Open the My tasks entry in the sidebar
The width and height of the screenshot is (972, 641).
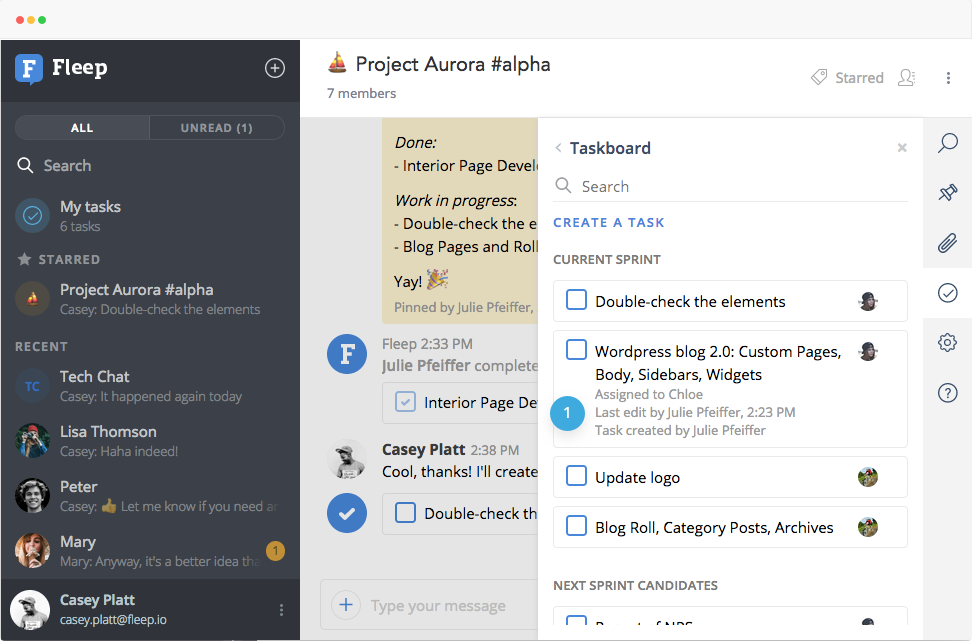coord(150,216)
